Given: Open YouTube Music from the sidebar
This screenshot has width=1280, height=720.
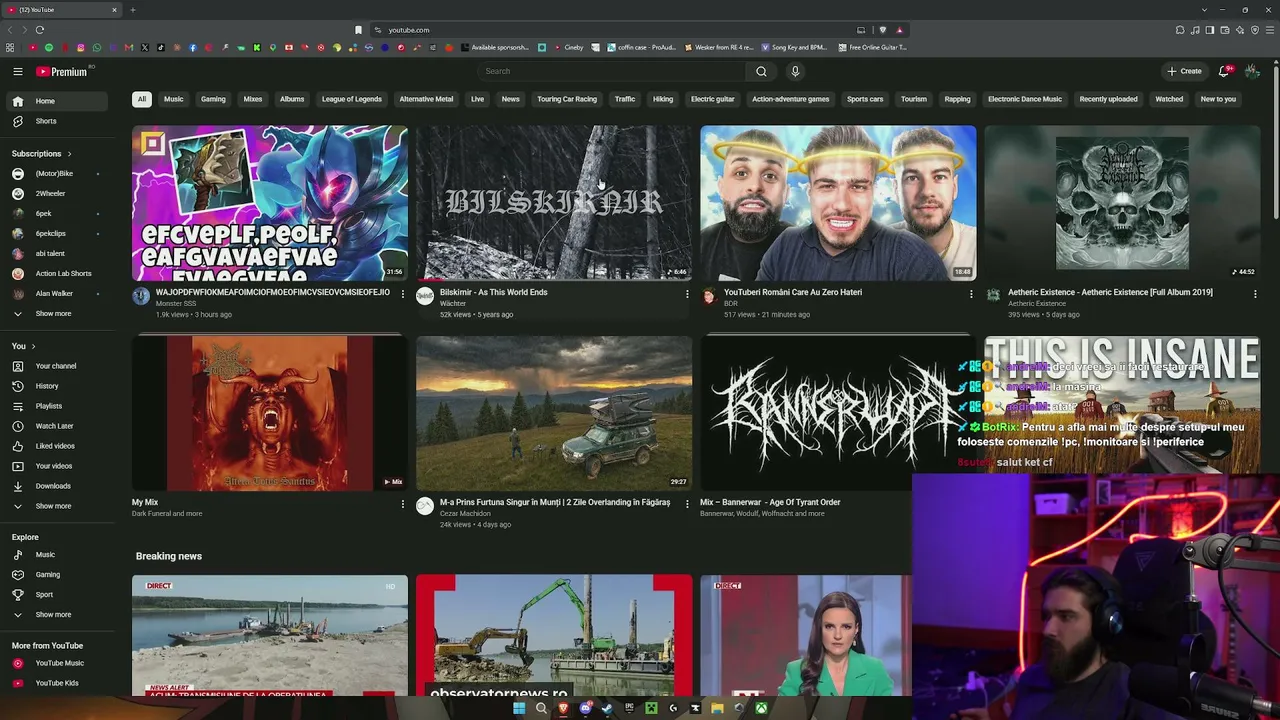Looking at the screenshot, I should pos(56,663).
